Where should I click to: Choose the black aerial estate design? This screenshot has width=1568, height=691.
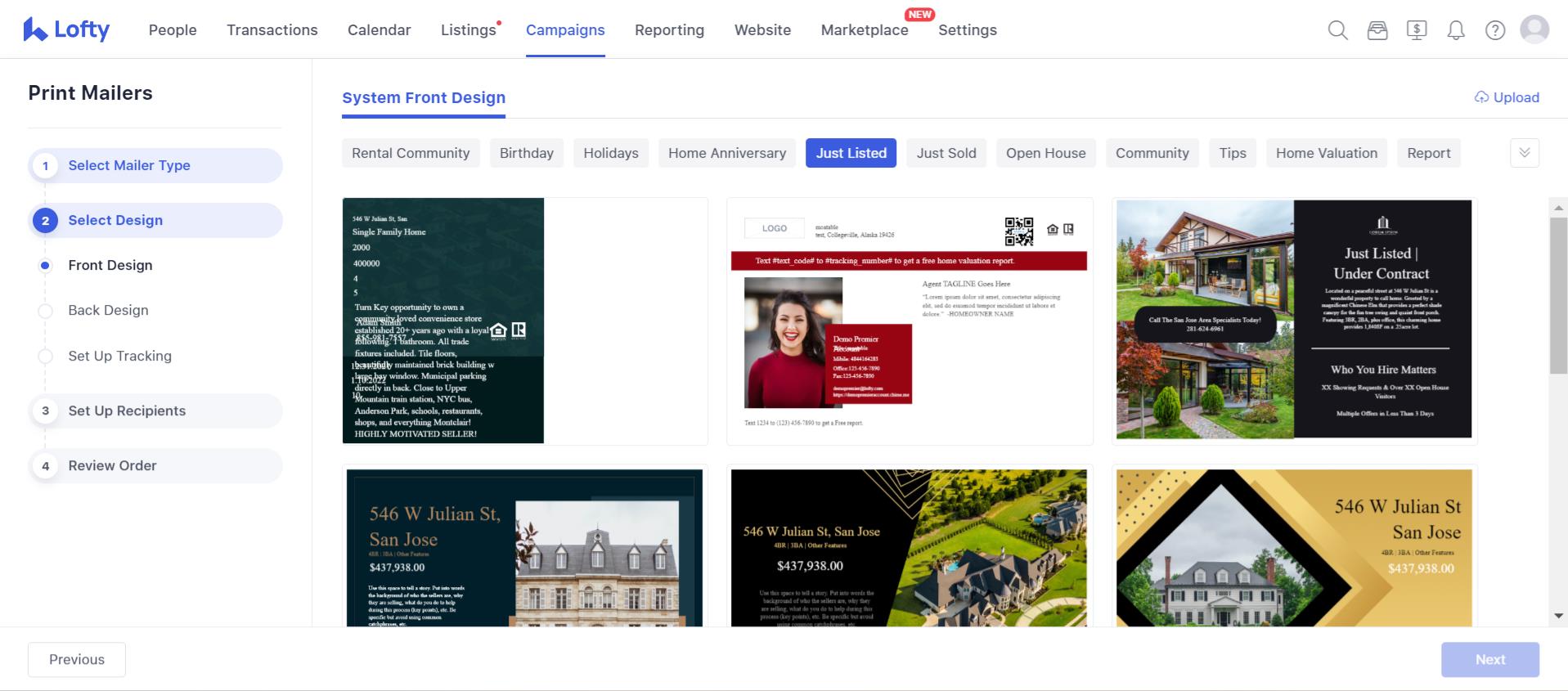pos(910,546)
